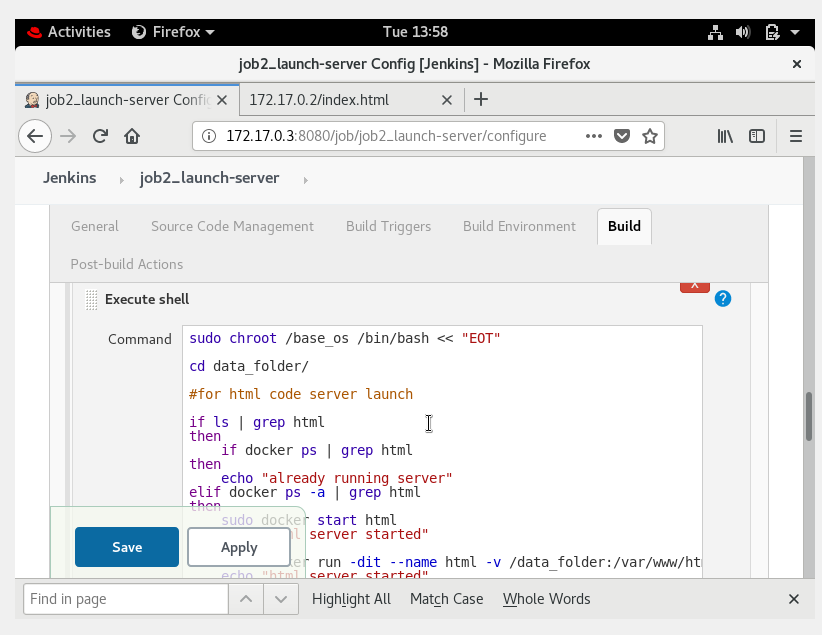View site information icon in address bar
Image resolution: width=822 pixels, height=635 pixels.
209,136
